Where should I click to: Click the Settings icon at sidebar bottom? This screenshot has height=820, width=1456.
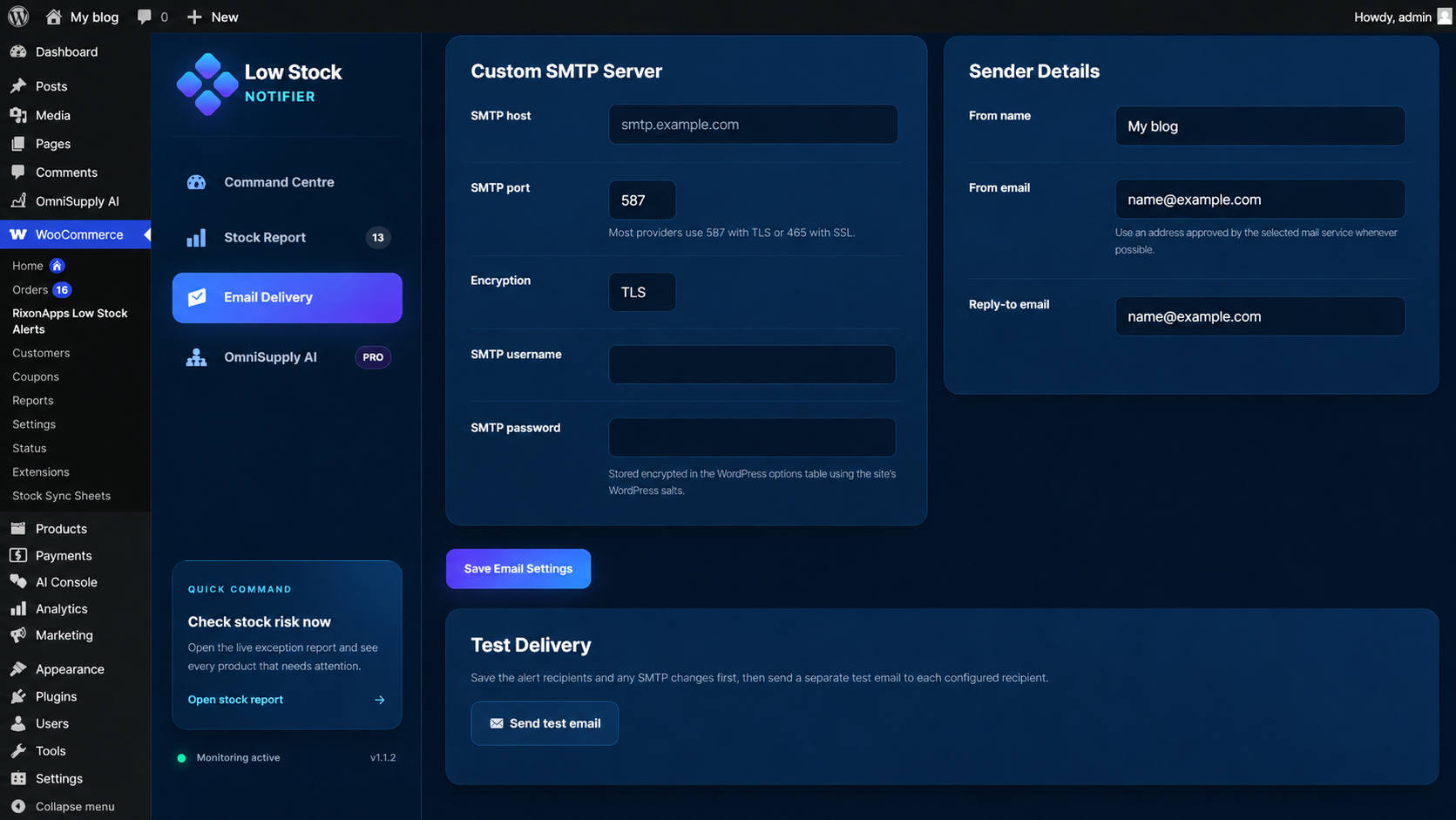point(18,778)
